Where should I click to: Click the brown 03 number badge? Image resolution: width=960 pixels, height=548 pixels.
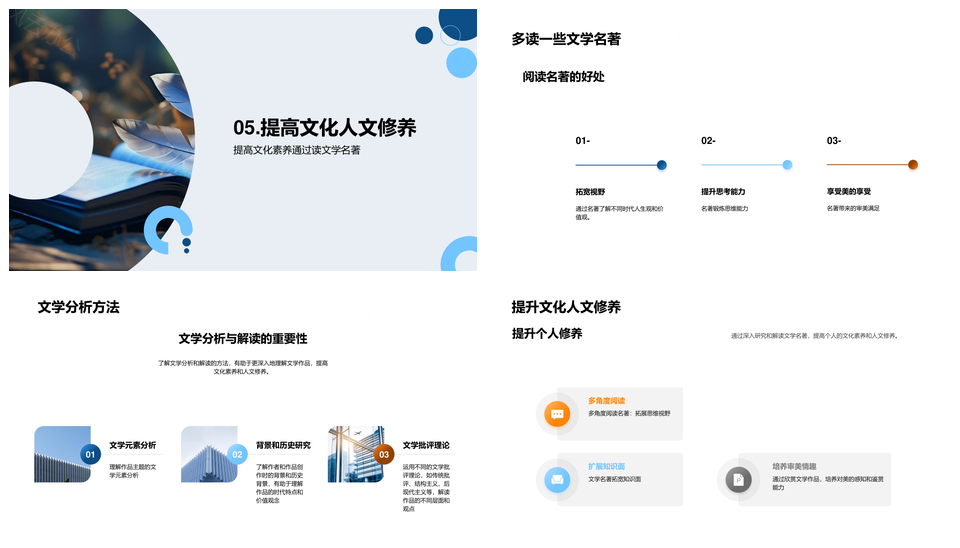pyautogui.click(x=383, y=455)
